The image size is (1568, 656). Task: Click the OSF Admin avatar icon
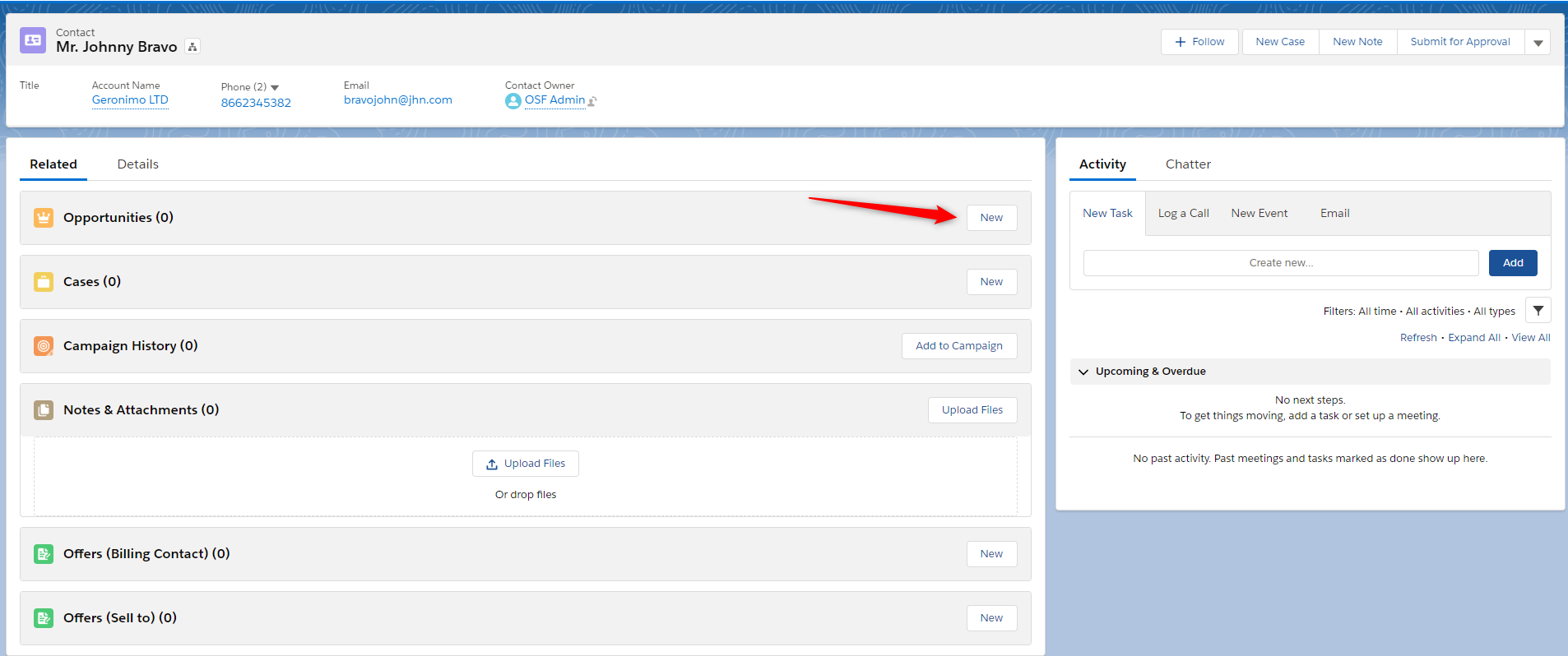513,101
